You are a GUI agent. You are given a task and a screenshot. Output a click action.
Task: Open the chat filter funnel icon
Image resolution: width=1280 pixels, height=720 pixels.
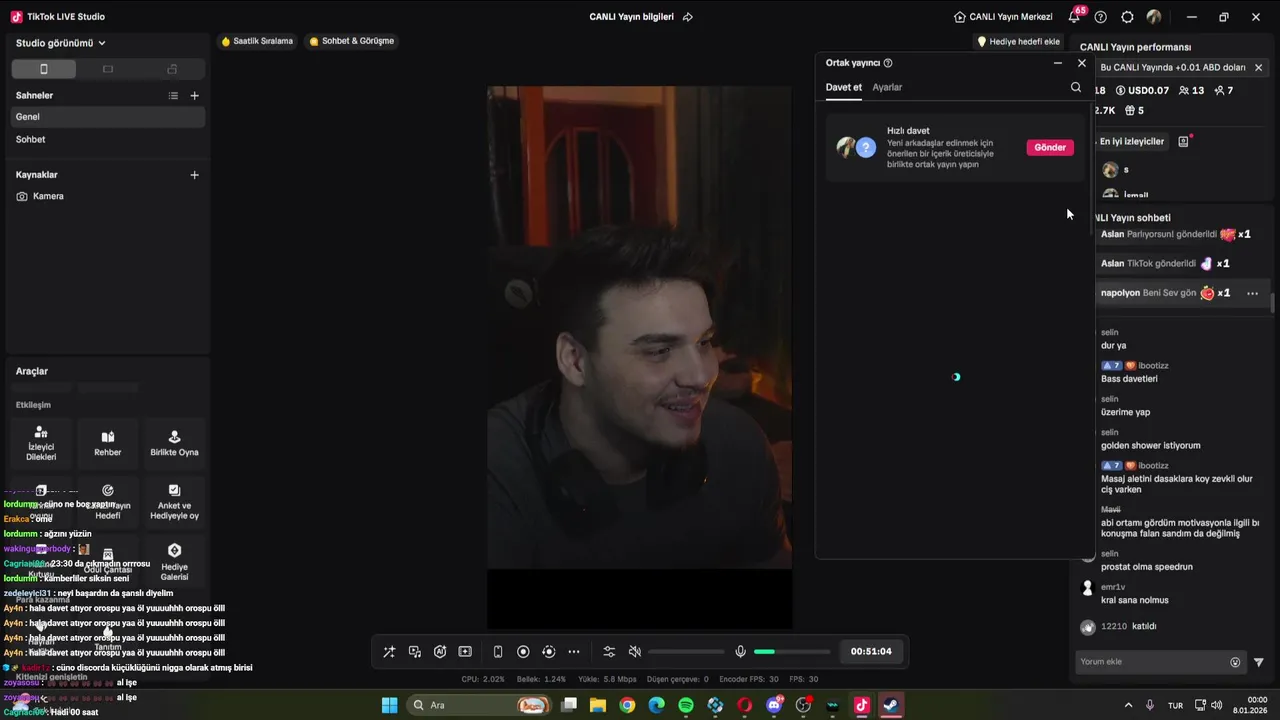(x=1259, y=662)
